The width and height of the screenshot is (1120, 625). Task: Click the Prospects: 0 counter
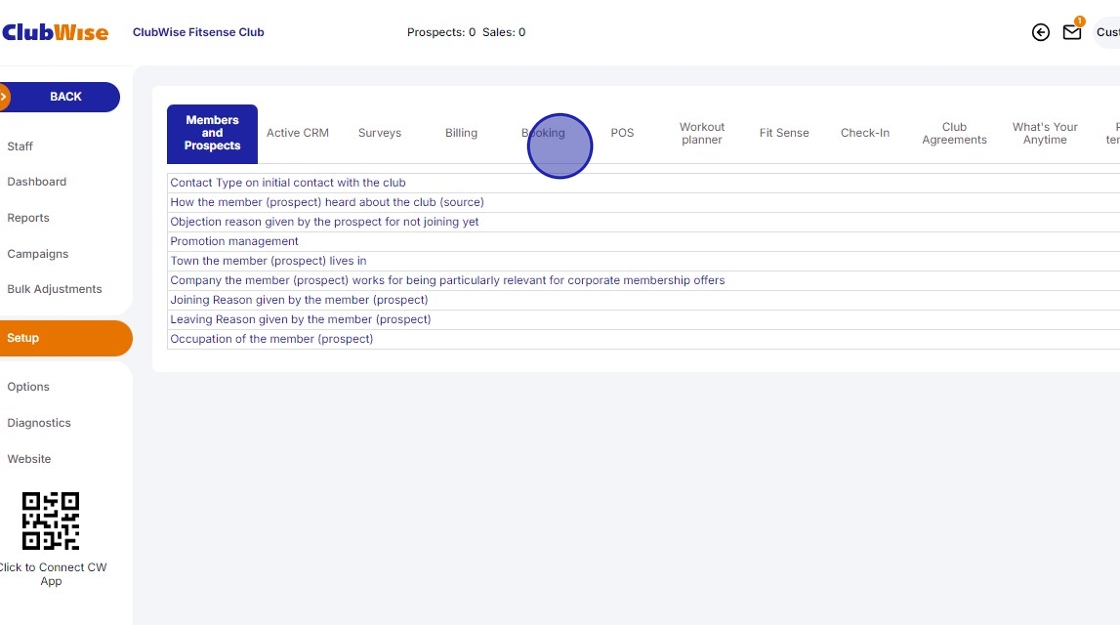tap(441, 32)
